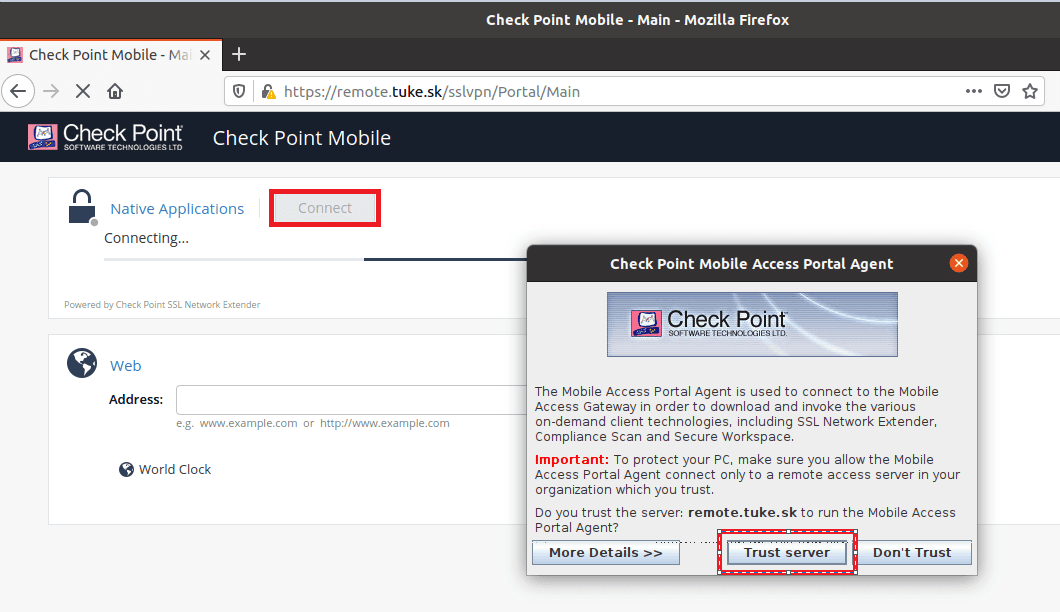Expand More Details in the Portal Agent dialog

[x=605, y=552]
